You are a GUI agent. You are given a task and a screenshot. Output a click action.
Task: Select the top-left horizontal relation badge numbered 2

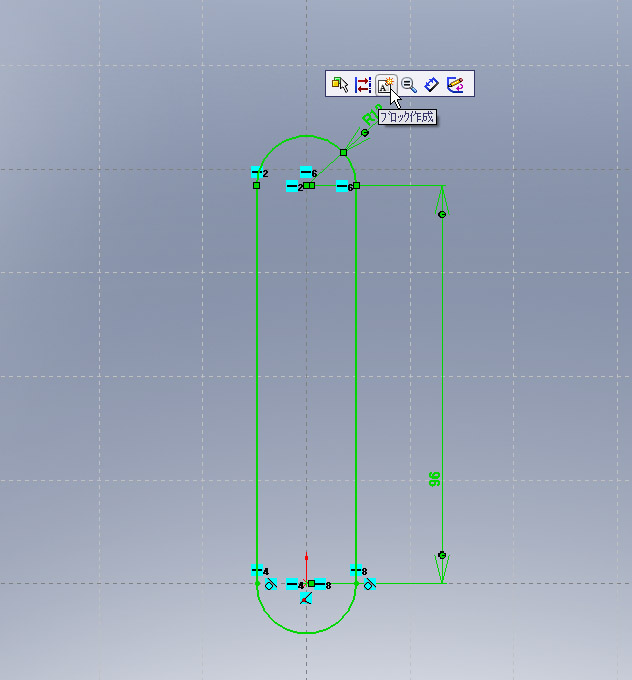257,173
